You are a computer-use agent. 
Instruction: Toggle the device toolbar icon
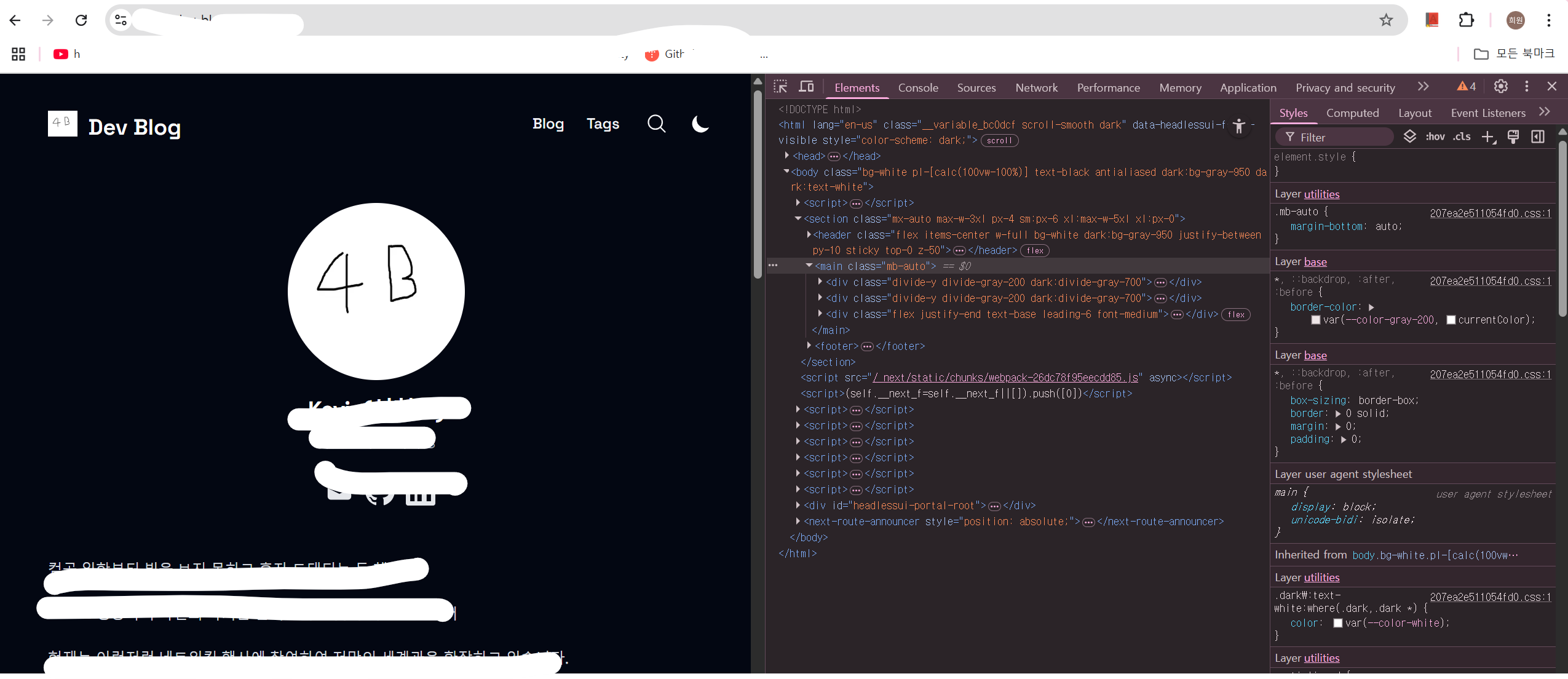point(806,87)
